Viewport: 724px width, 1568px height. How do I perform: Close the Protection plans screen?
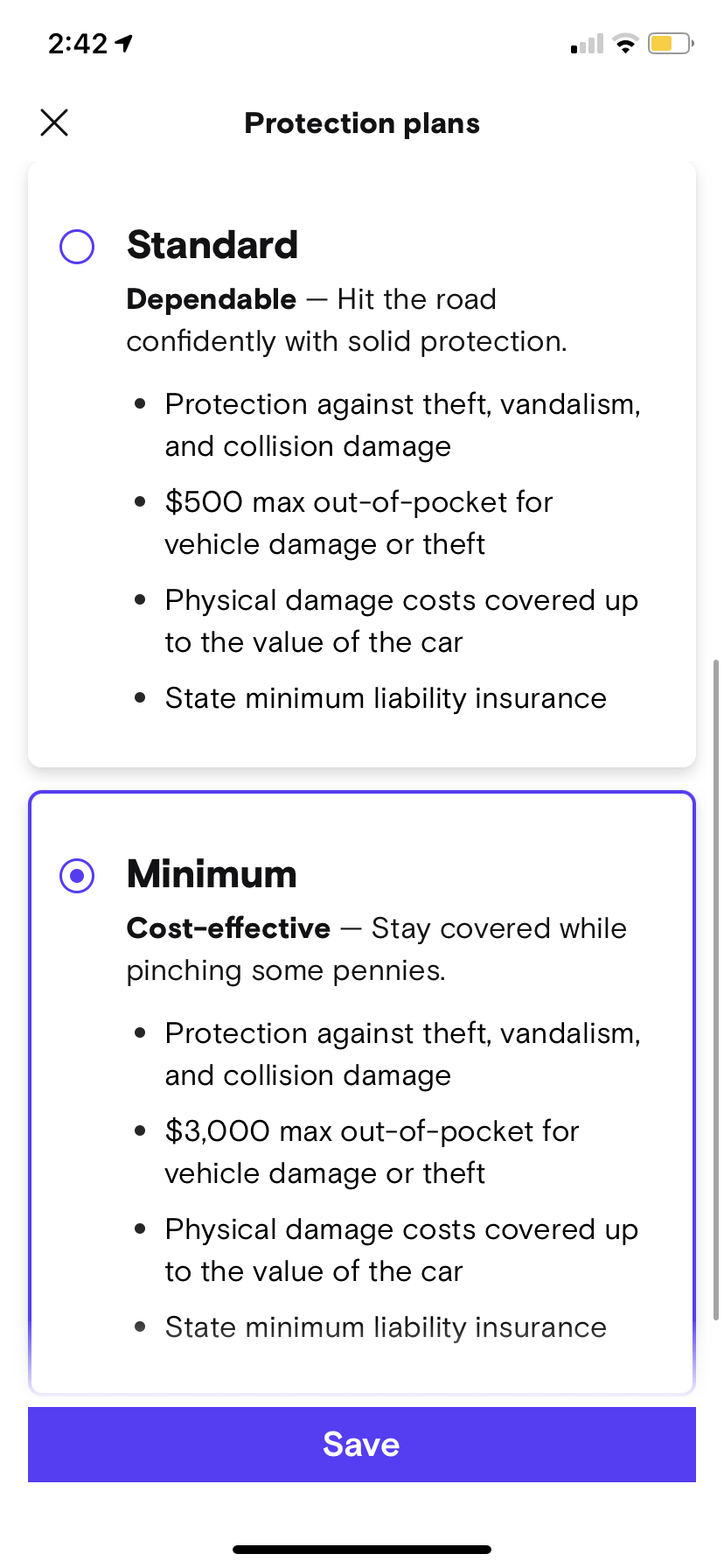(54, 122)
